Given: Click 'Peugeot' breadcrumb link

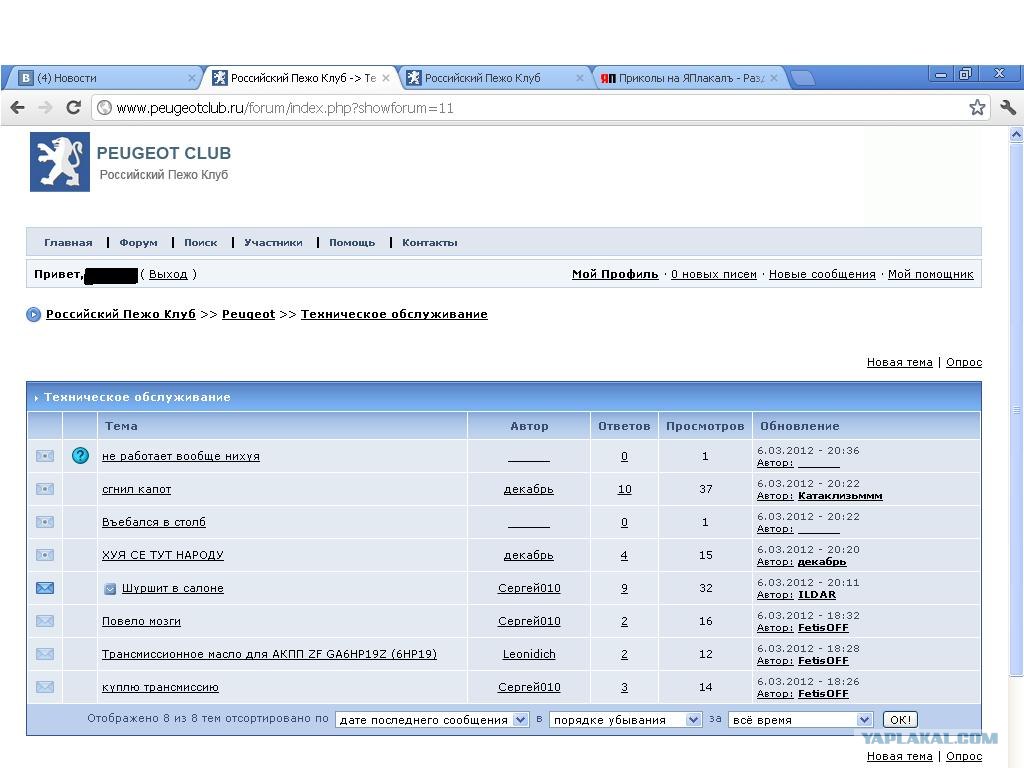Looking at the screenshot, I should point(248,314).
